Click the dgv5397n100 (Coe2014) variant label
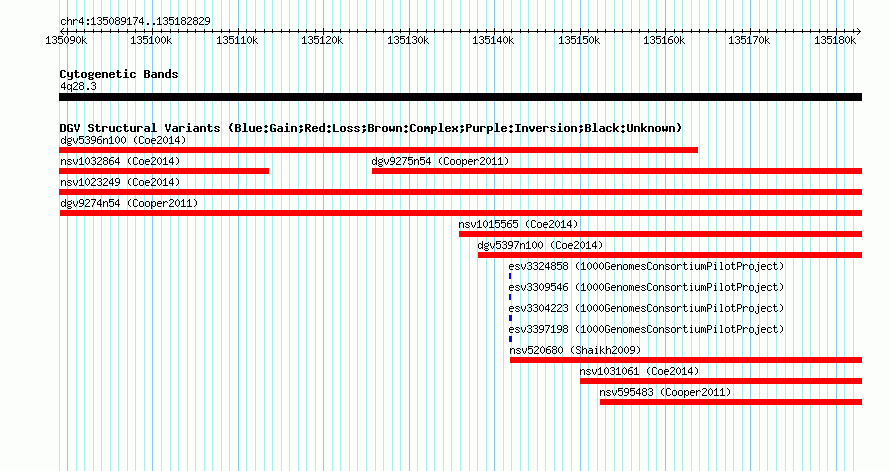Image resolution: width=890 pixels, height=471 pixels. point(540,245)
